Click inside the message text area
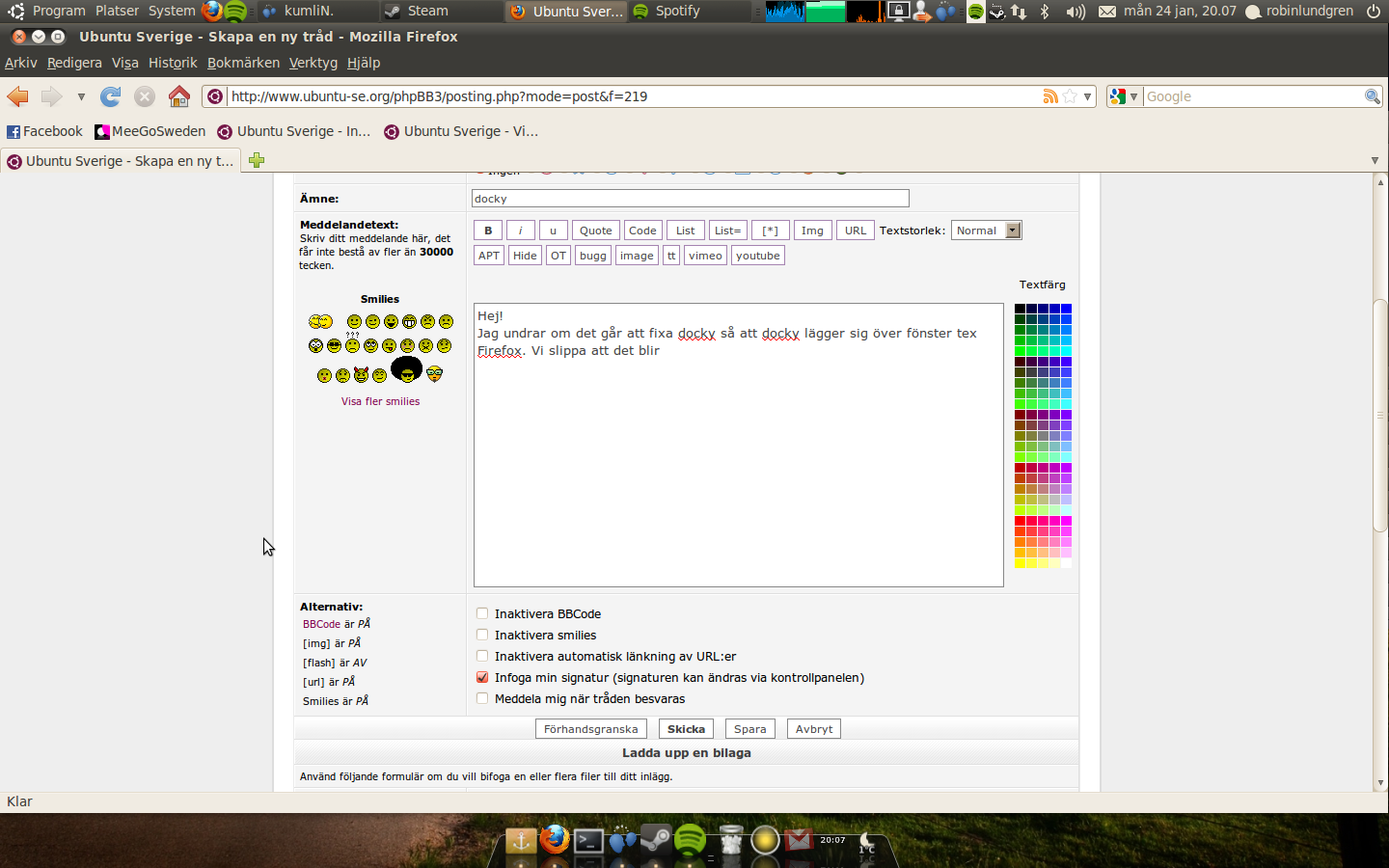Image resolution: width=1389 pixels, height=868 pixels. point(738,445)
